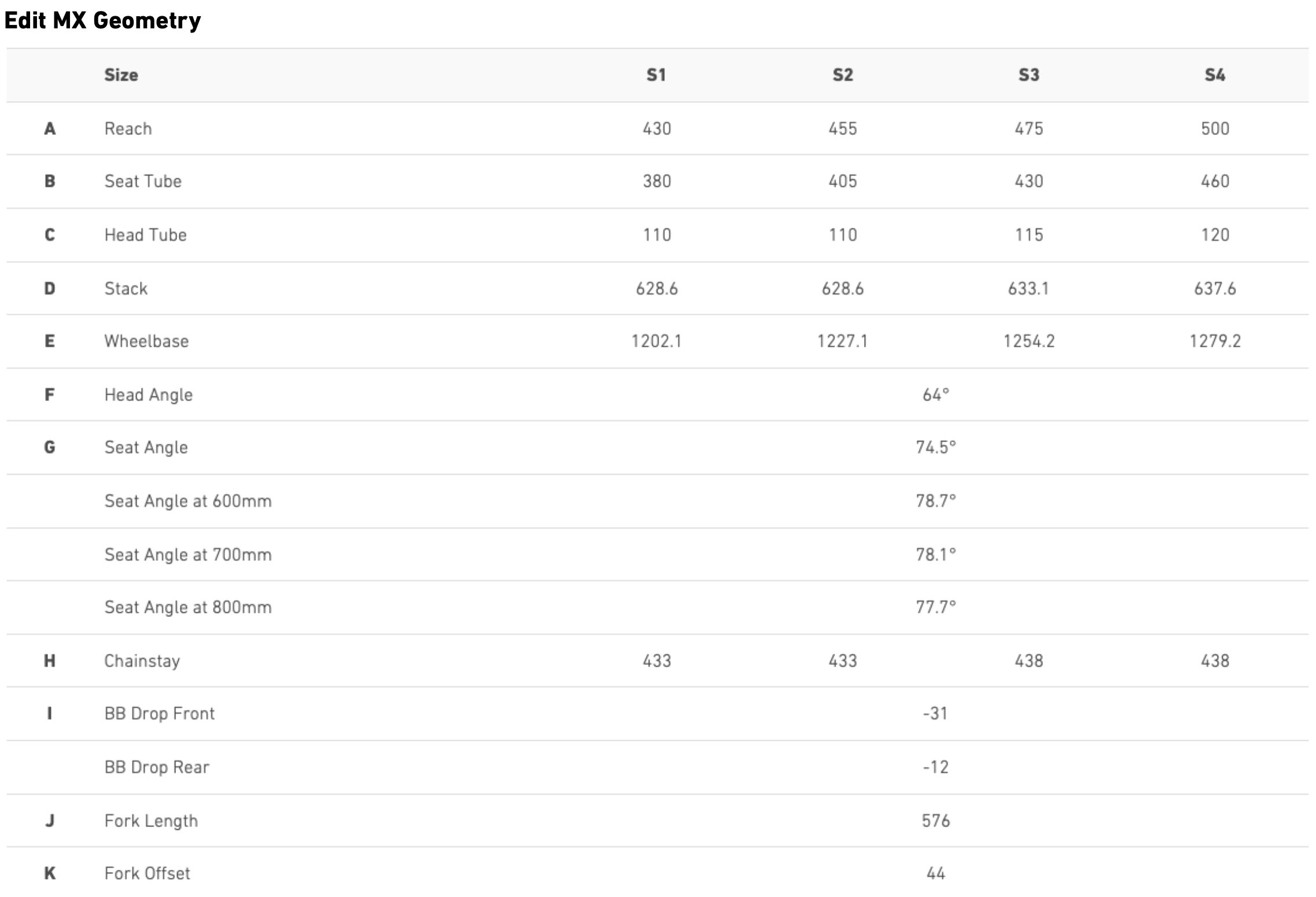
Task: Click the Edit MX Geometry heading
Action: (102, 21)
